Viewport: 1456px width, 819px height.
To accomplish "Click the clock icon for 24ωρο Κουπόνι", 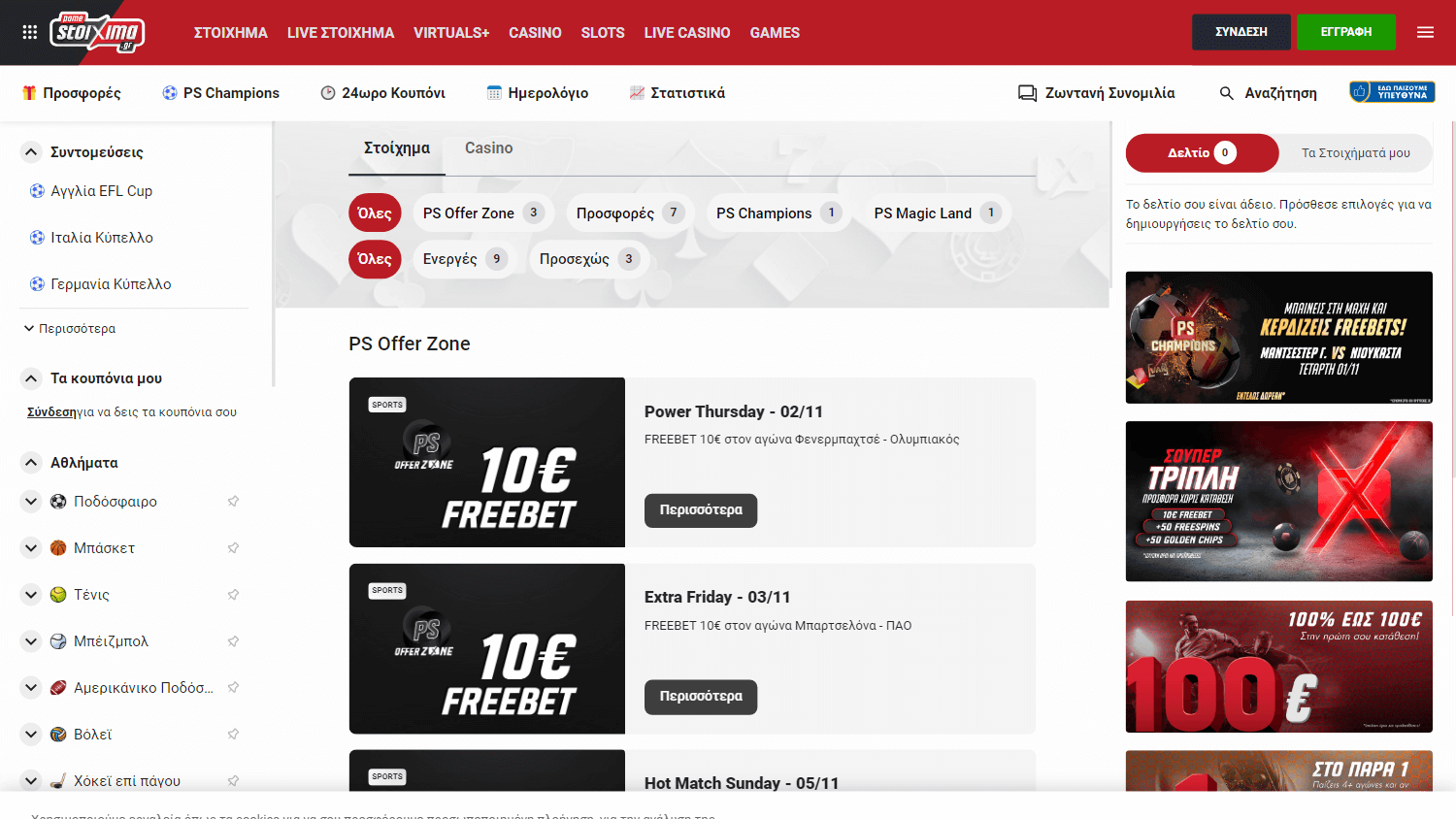I will point(328,93).
